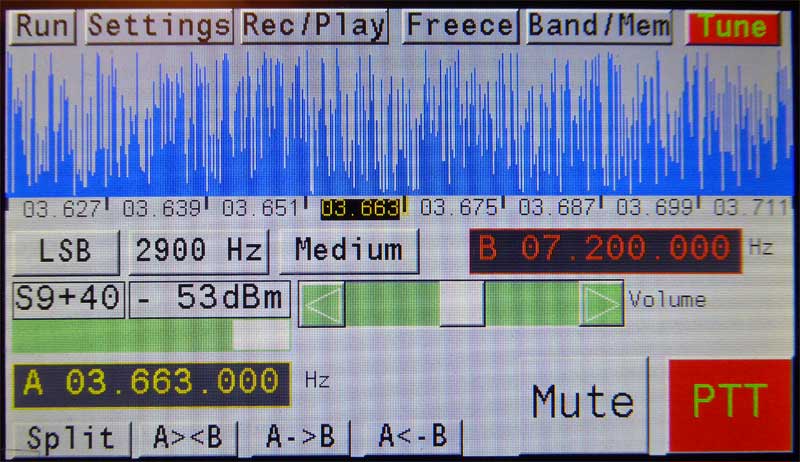Select the VFO B 07.200.000 frequency display

click(x=605, y=250)
